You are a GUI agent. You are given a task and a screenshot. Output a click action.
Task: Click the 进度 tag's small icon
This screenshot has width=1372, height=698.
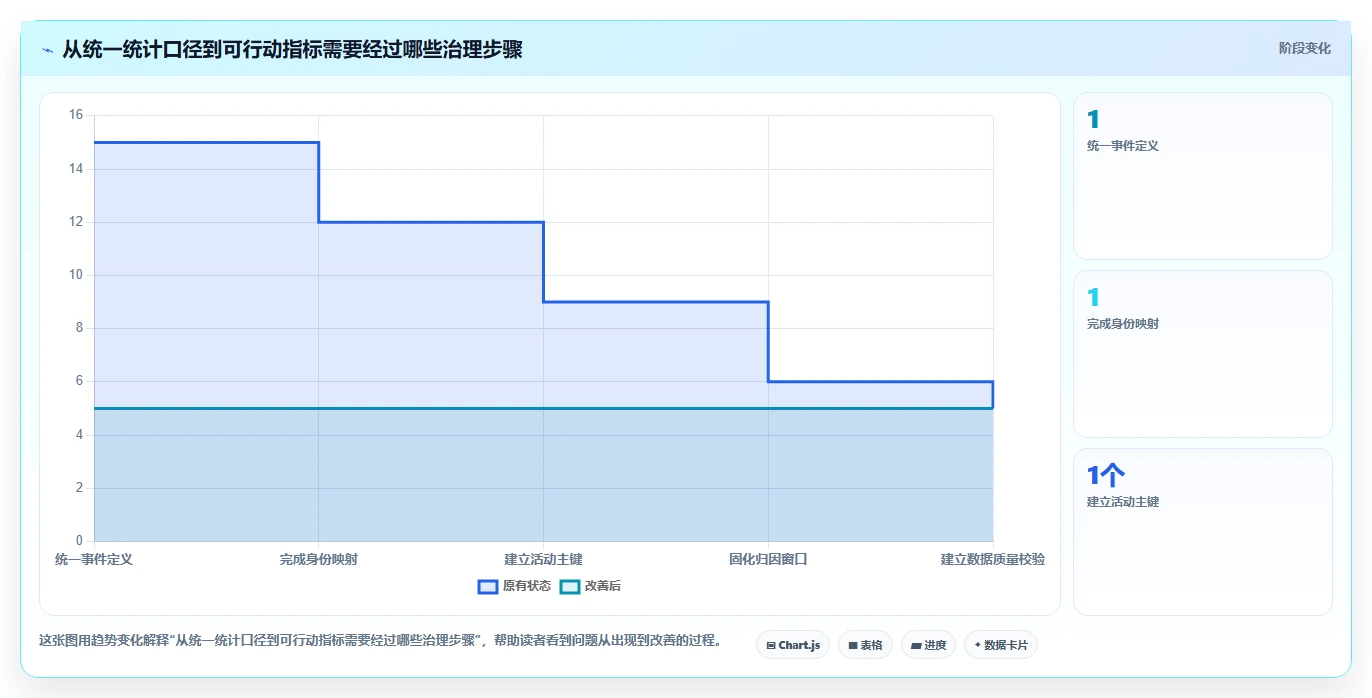916,646
